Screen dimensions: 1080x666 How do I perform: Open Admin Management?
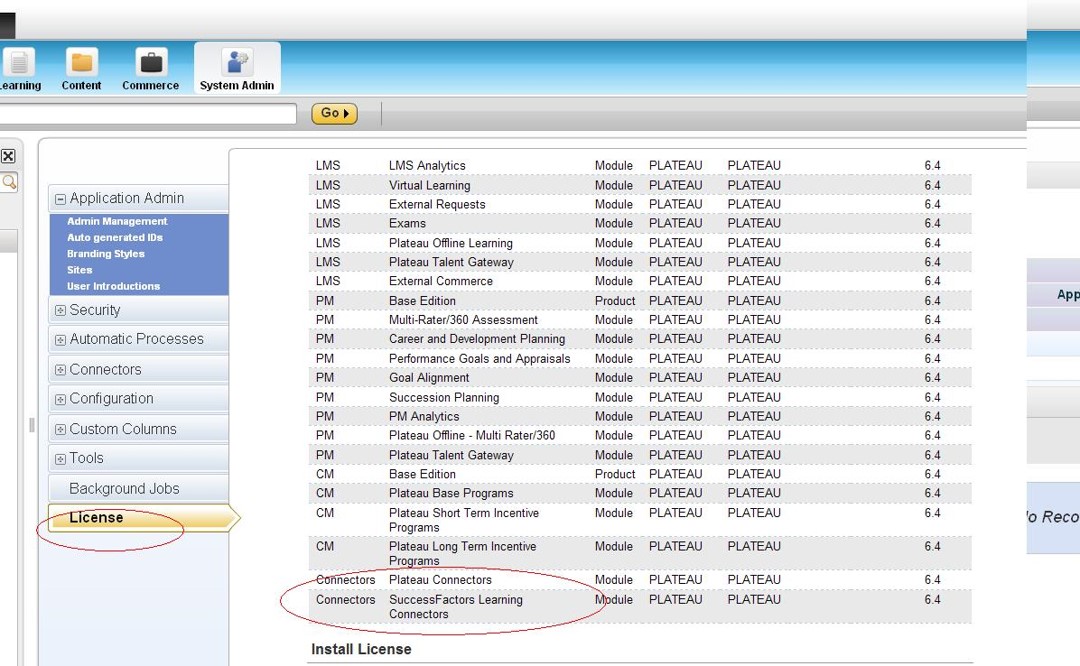click(117, 221)
